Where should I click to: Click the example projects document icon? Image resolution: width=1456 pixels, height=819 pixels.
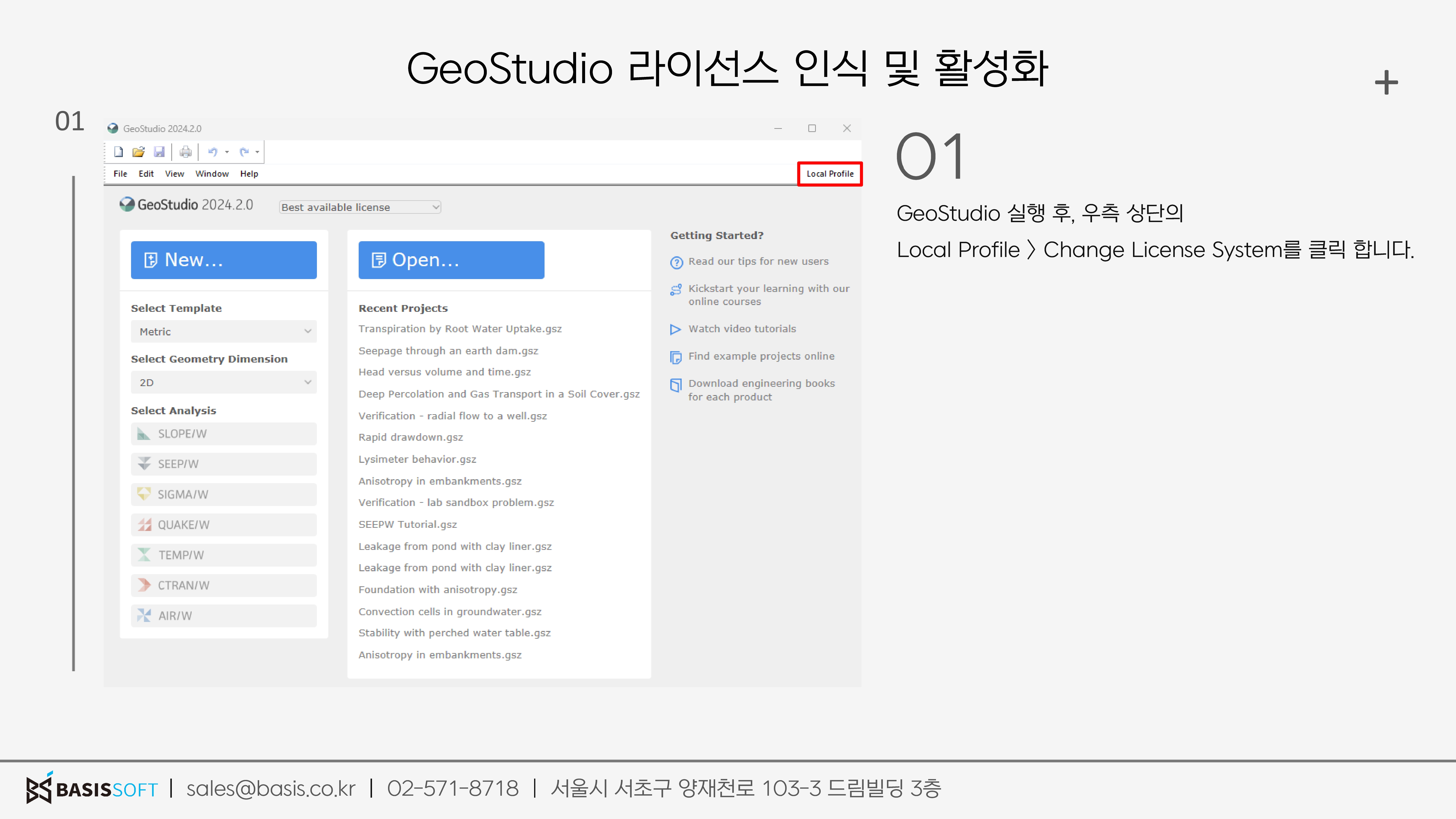tap(676, 358)
